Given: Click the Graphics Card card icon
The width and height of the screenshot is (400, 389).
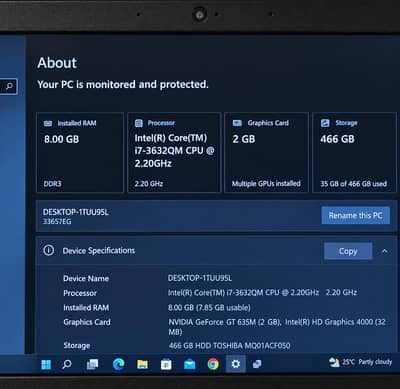Looking at the screenshot, I should [237, 123].
